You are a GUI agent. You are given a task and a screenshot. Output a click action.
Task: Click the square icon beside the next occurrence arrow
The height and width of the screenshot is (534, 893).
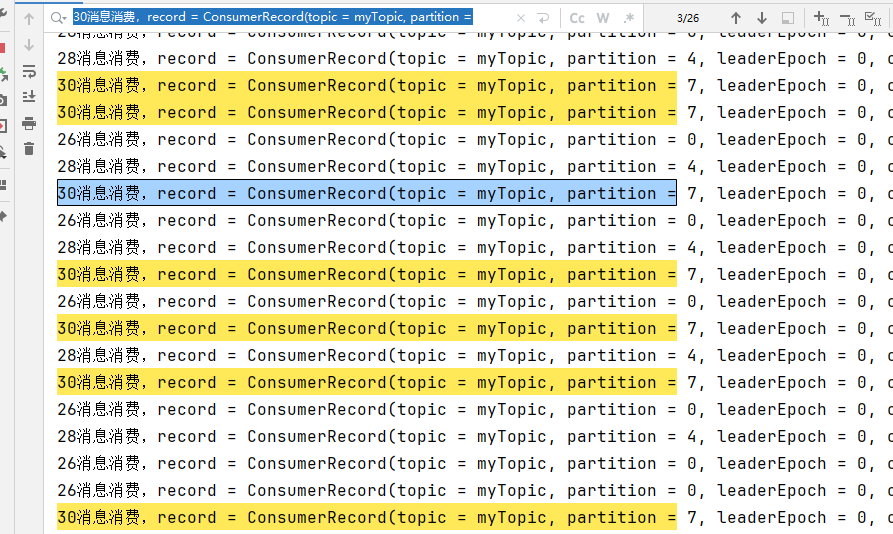click(788, 18)
